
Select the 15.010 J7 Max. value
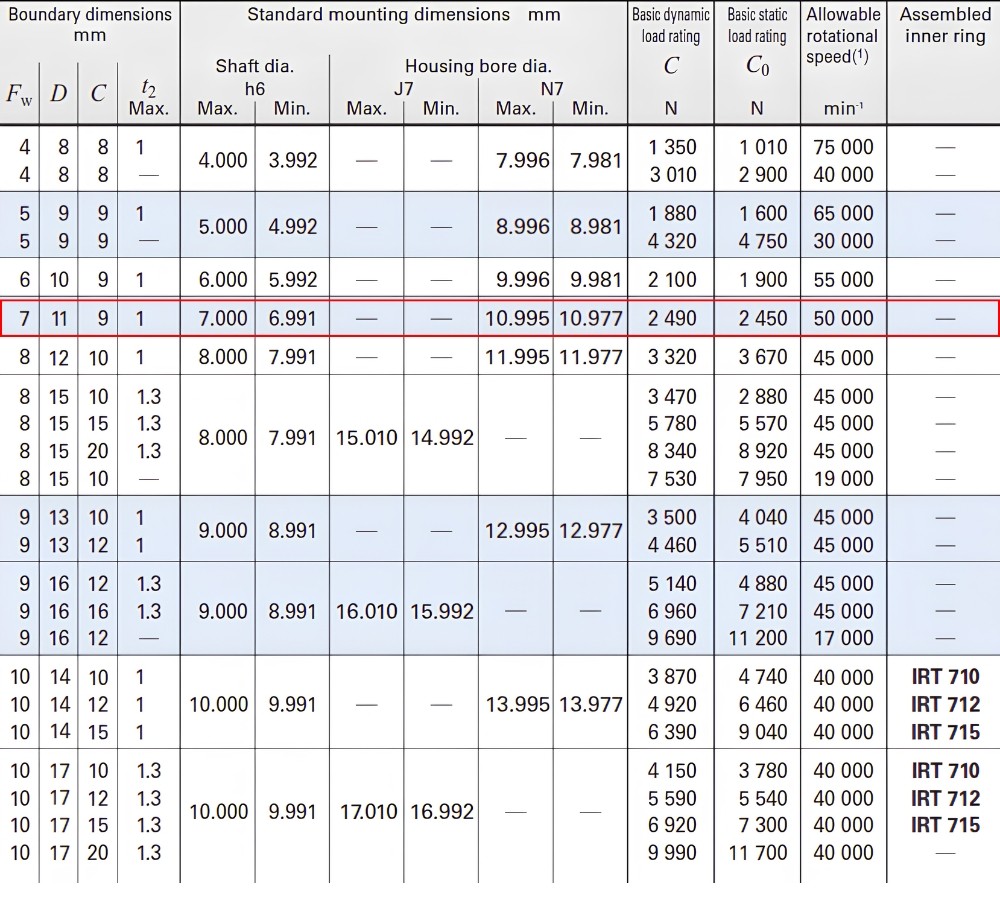click(367, 438)
